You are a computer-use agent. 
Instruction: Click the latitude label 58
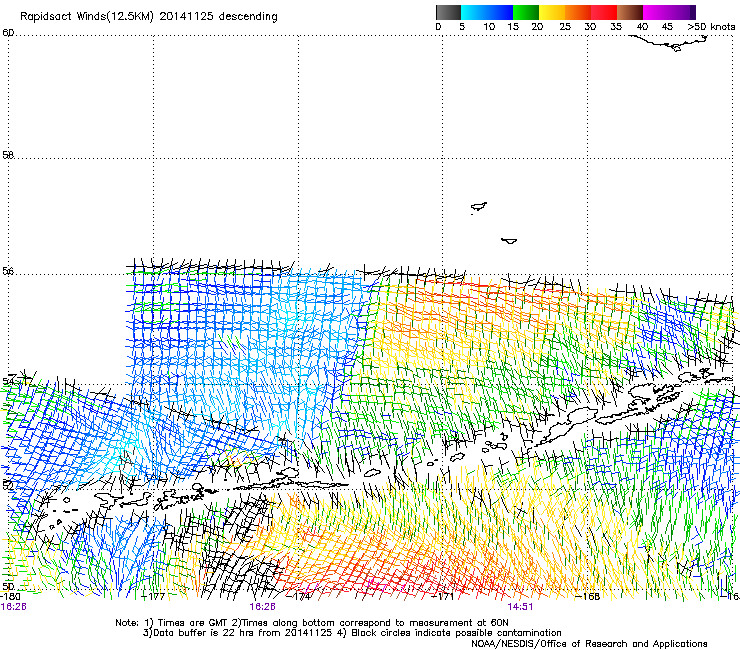(x=8, y=155)
